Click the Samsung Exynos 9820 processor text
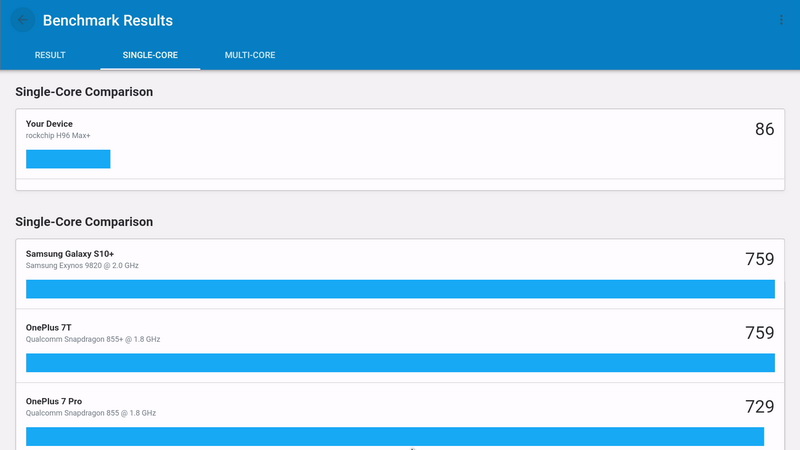 [84, 265]
